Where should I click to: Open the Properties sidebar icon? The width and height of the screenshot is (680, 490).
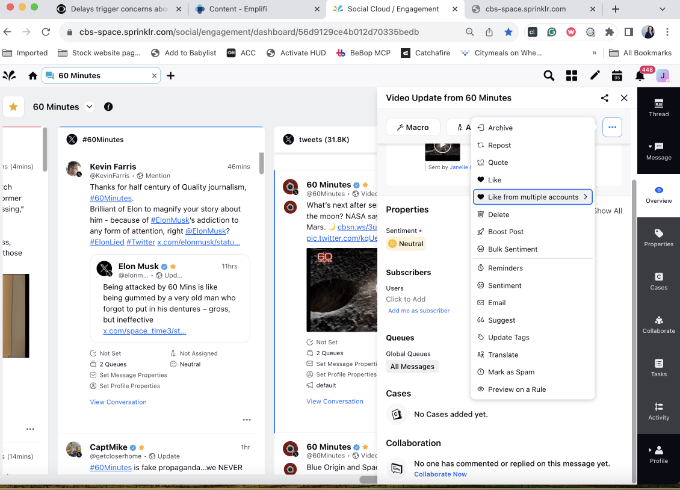(x=659, y=238)
